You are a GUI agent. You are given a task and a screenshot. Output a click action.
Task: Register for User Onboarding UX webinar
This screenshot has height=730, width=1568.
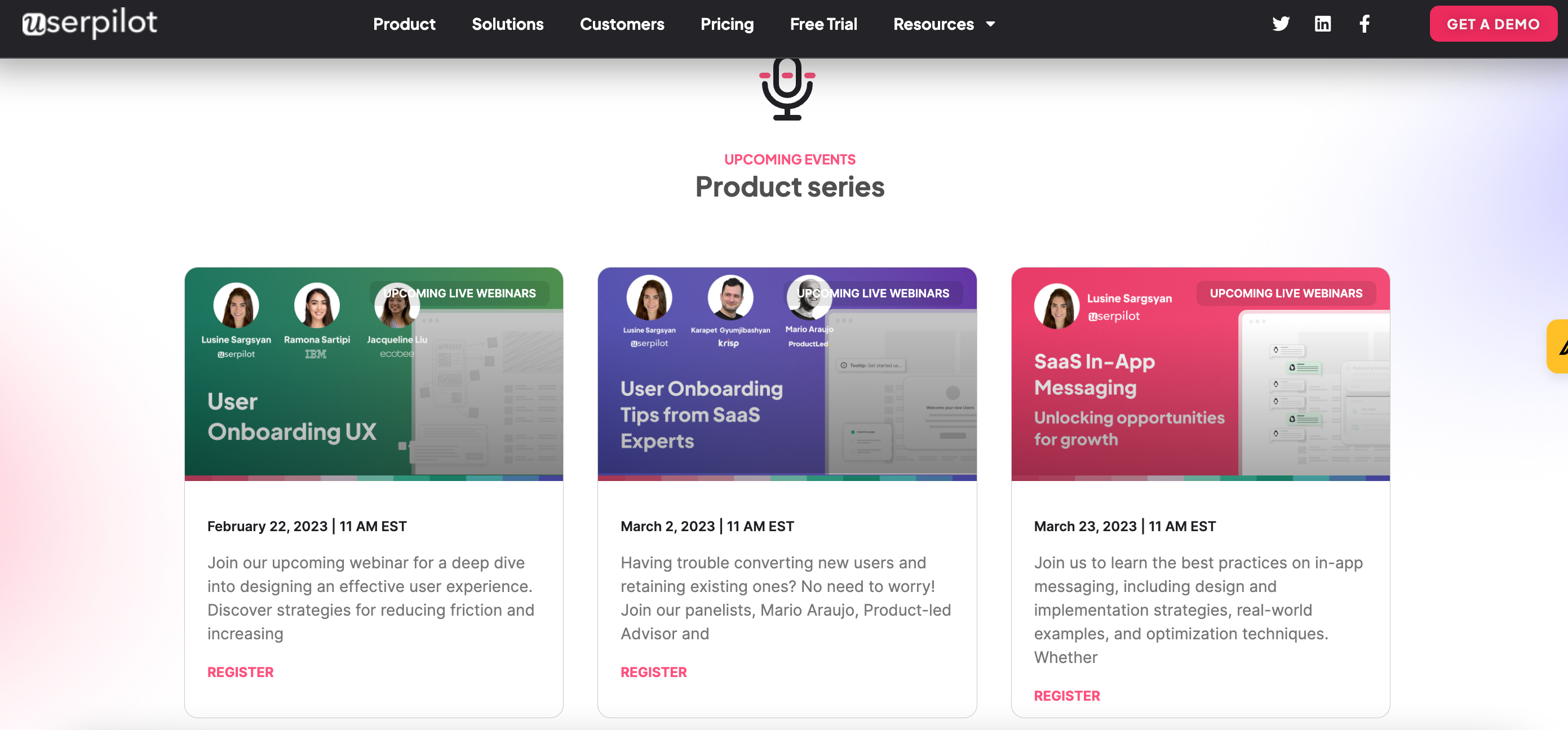pyautogui.click(x=240, y=672)
